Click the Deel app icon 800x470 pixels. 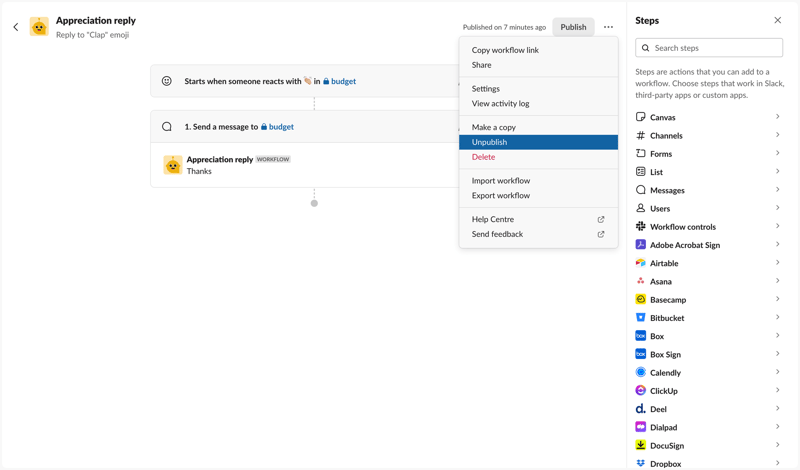pos(640,409)
